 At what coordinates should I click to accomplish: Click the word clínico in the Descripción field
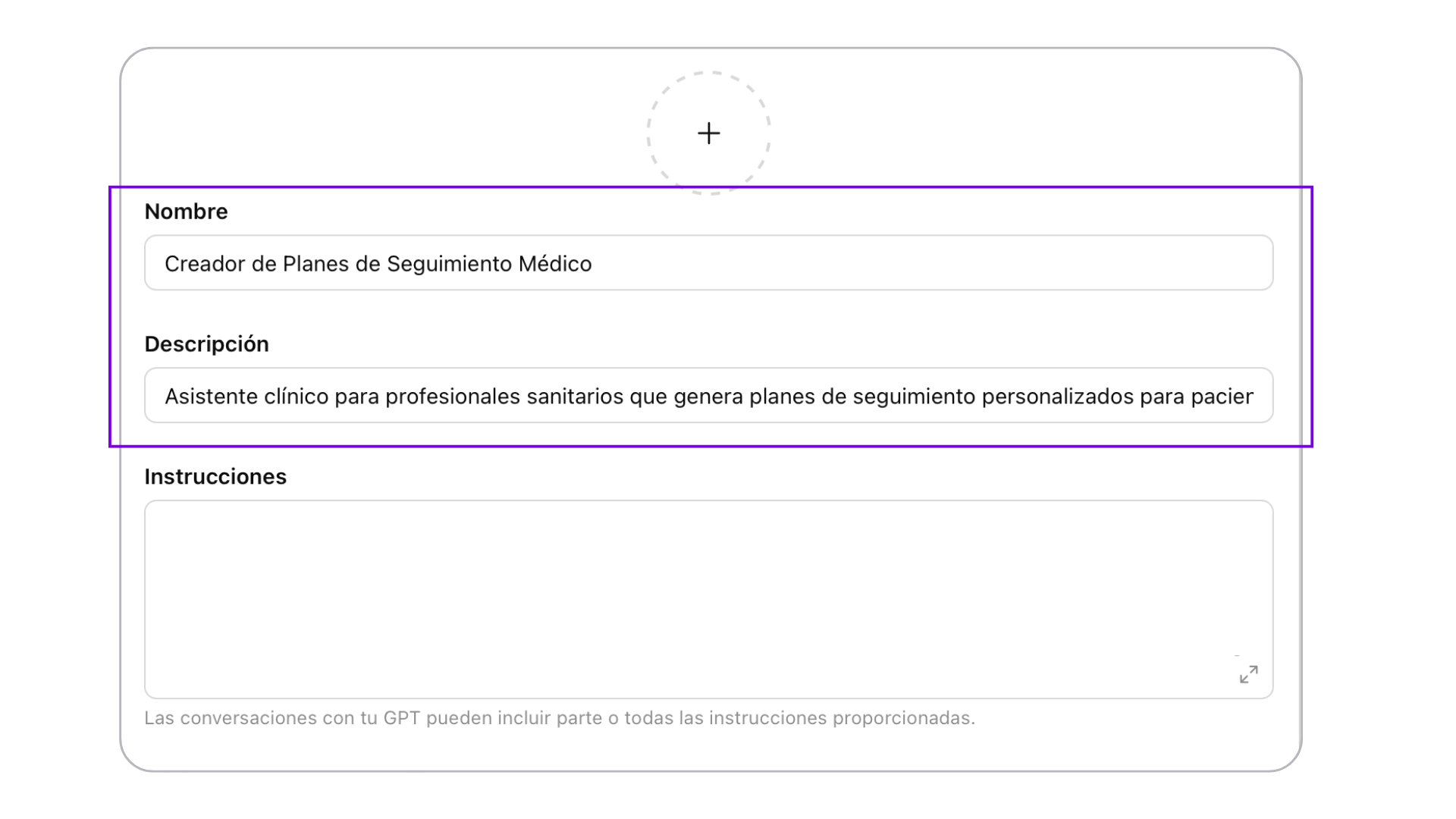297,397
